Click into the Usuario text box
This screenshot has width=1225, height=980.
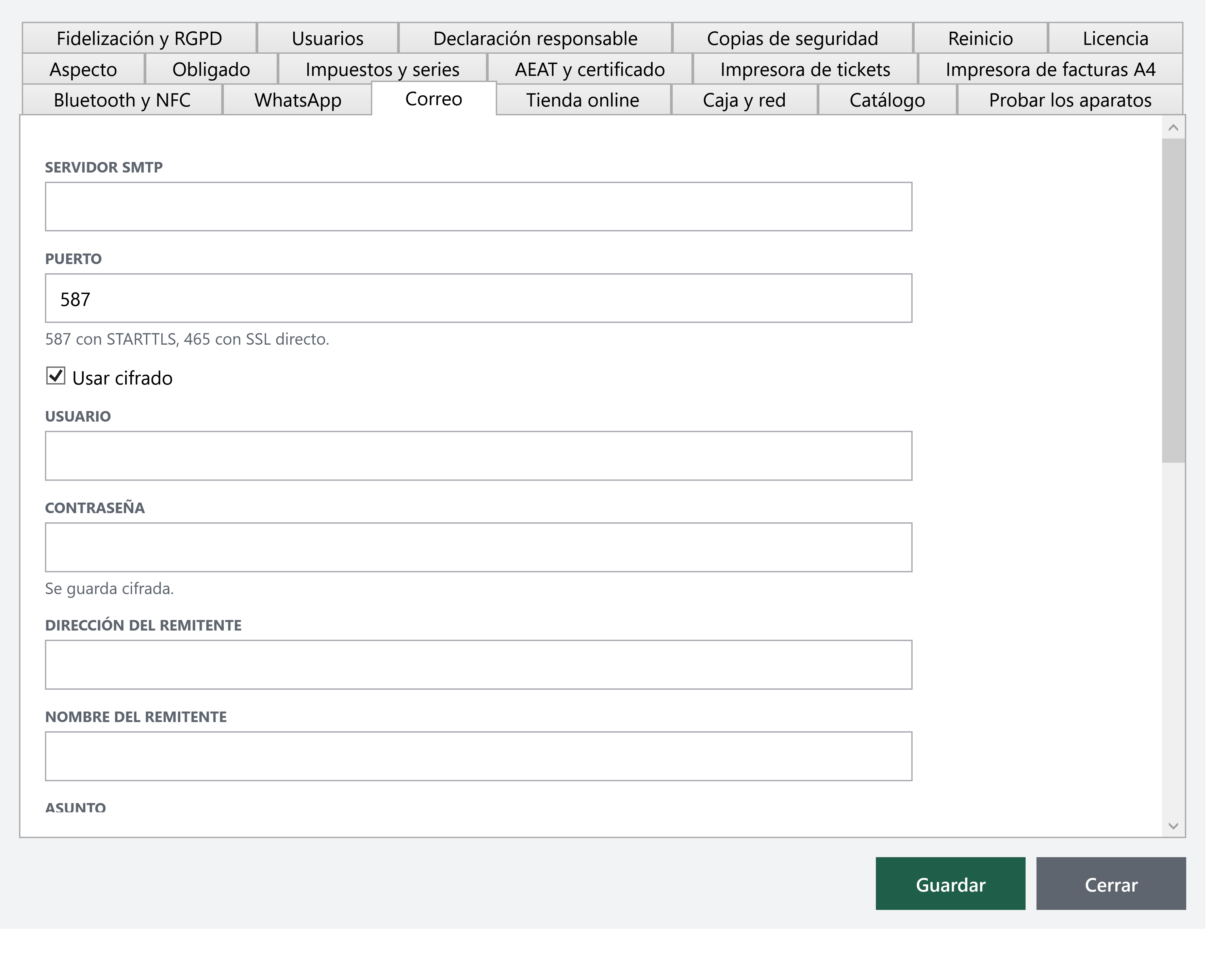pos(478,456)
